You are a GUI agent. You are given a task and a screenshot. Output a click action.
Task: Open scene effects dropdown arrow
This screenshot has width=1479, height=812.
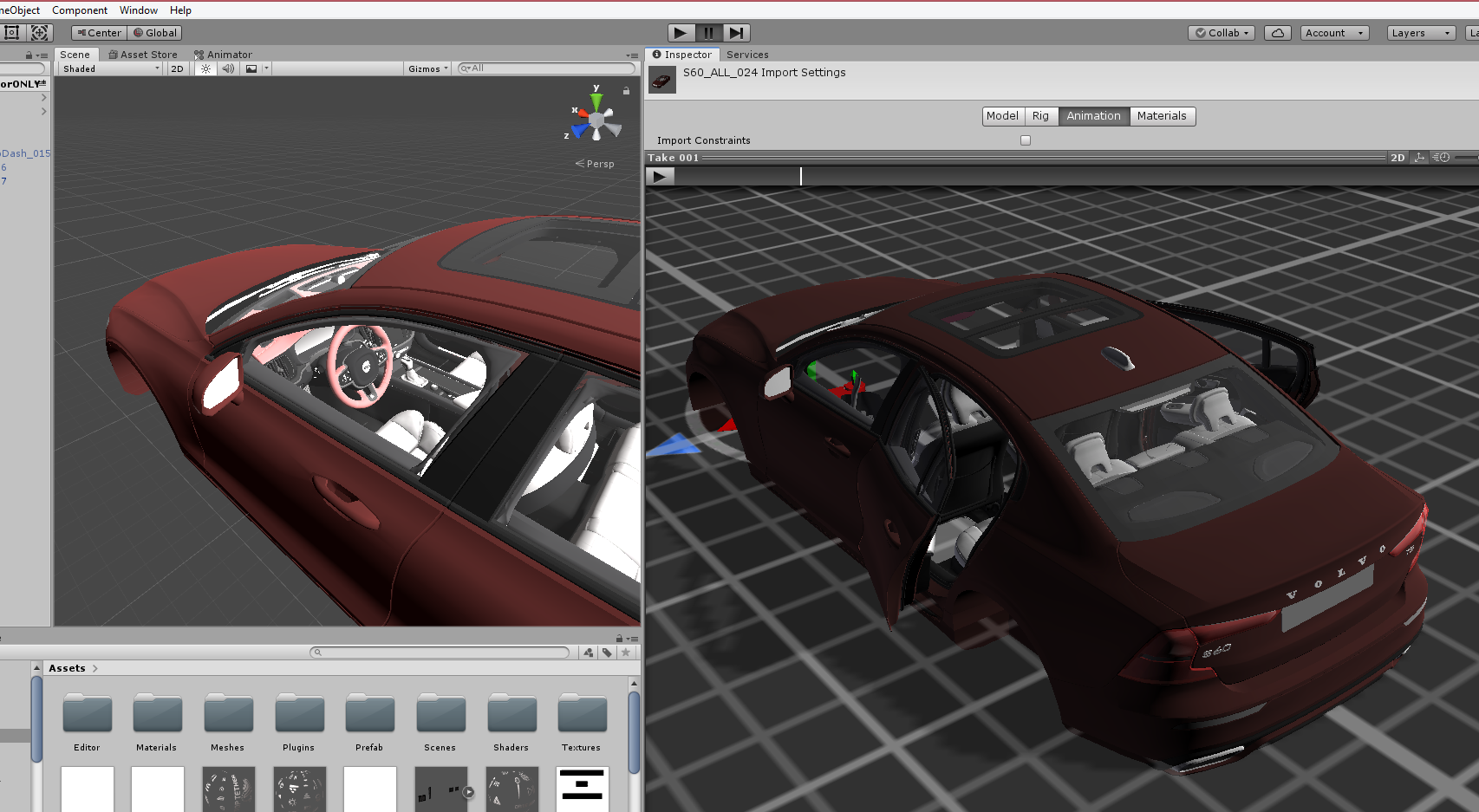(266, 68)
